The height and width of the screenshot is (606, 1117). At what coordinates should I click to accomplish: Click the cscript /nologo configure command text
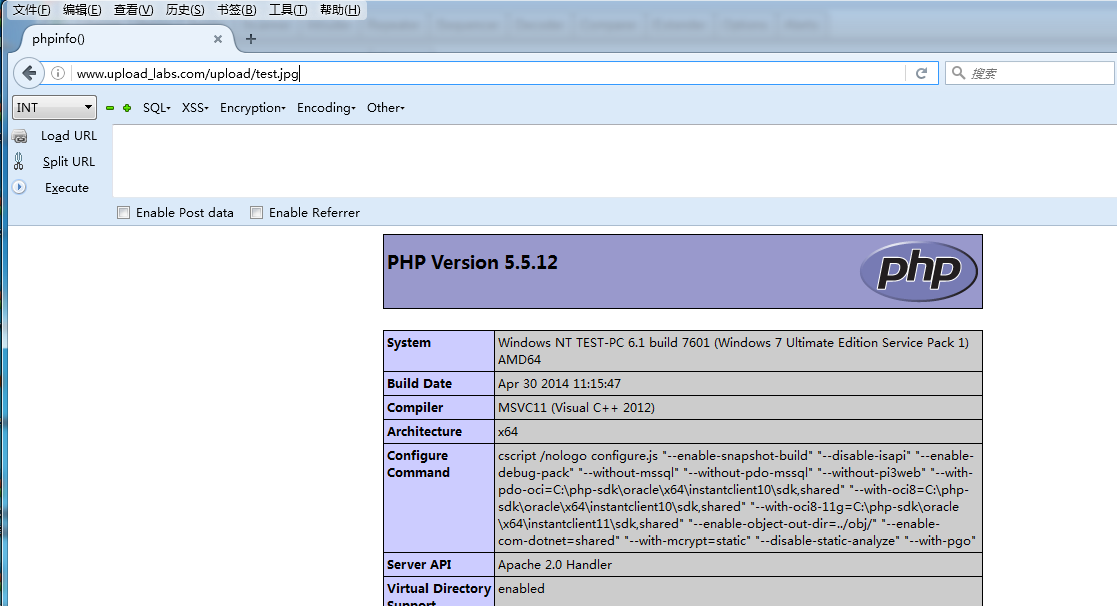736,498
